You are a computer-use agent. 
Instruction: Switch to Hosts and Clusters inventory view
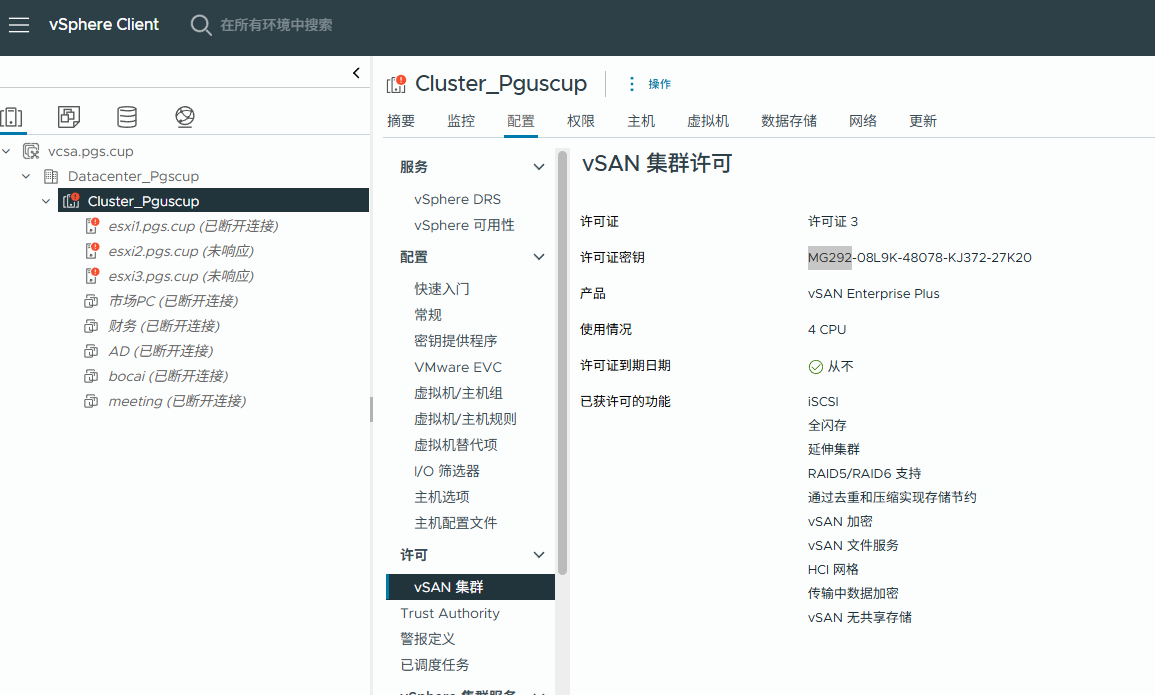click(12, 116)
